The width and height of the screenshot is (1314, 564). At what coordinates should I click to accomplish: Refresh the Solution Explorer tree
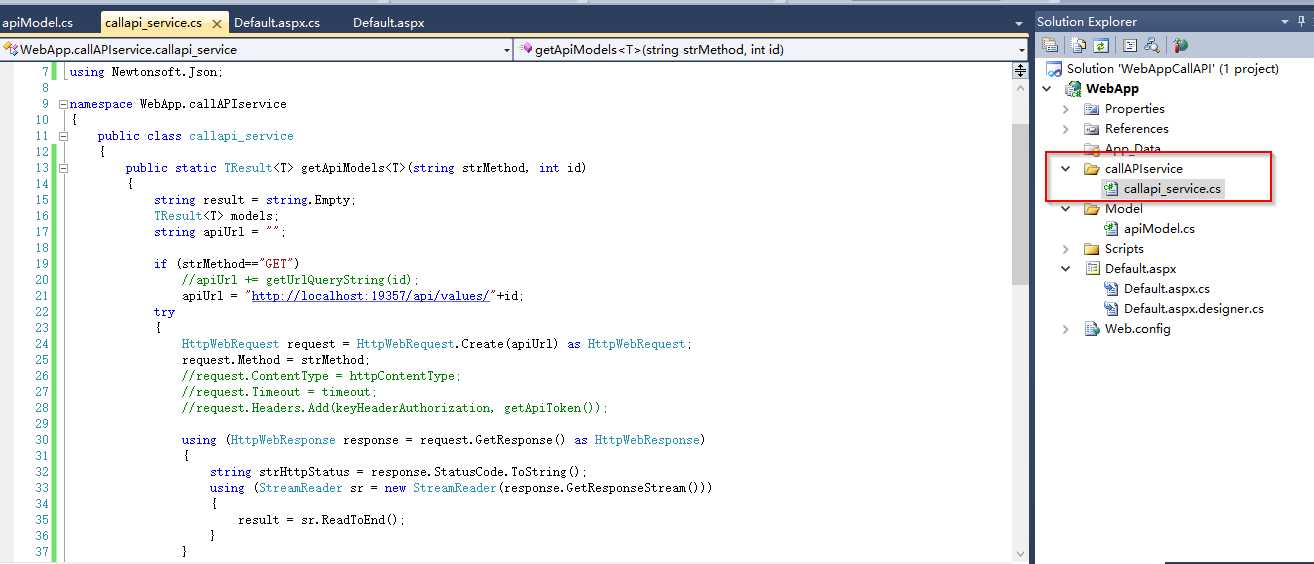[x=1100, y=45]
